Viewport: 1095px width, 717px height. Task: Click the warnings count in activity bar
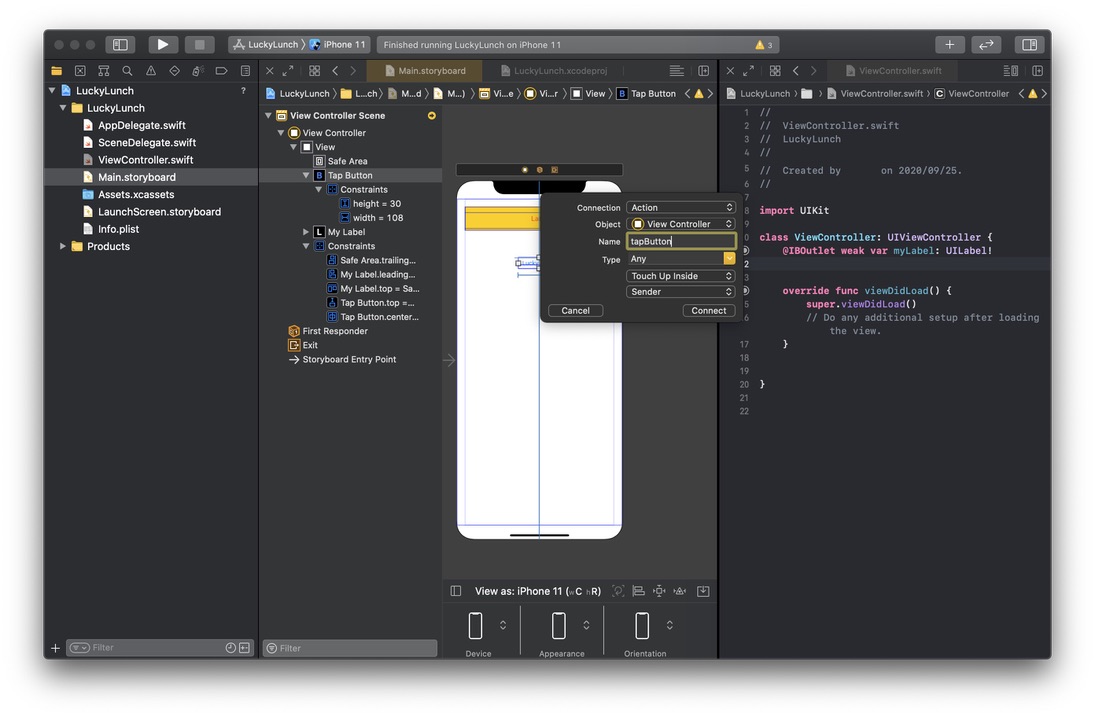point(763,45)
